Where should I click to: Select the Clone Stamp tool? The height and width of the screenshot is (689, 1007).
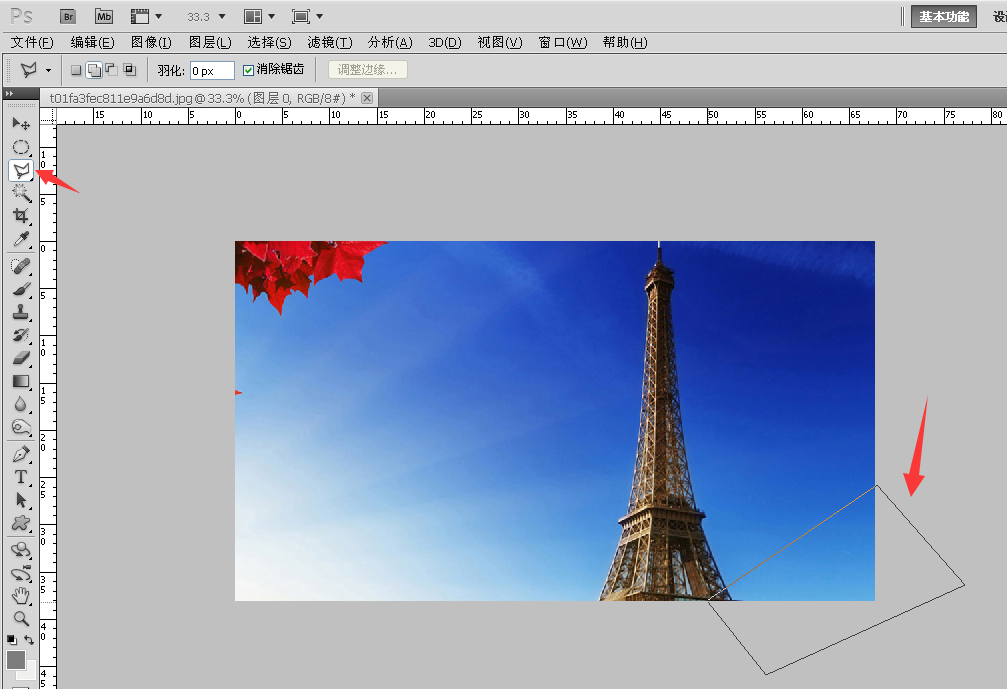pos(20,312)
